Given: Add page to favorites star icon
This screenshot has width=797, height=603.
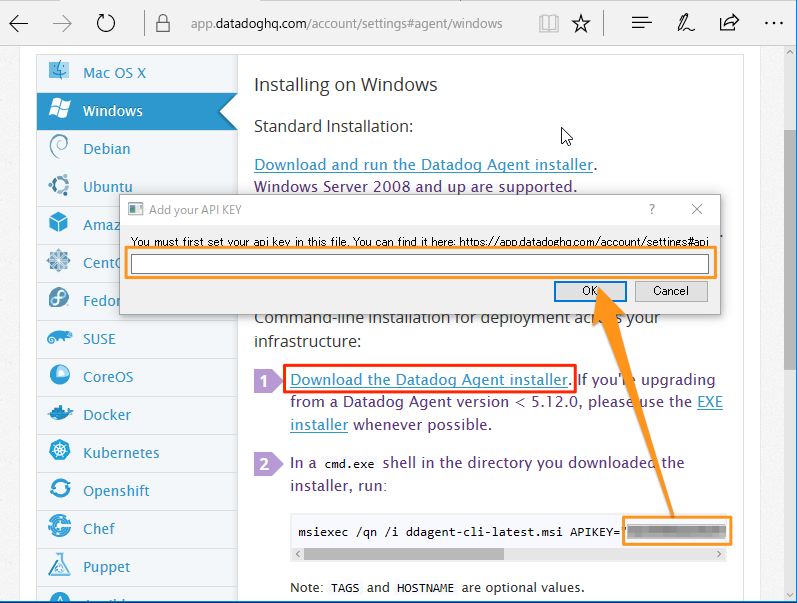Looking at the screenshot, I should click(x=580, y=23).
